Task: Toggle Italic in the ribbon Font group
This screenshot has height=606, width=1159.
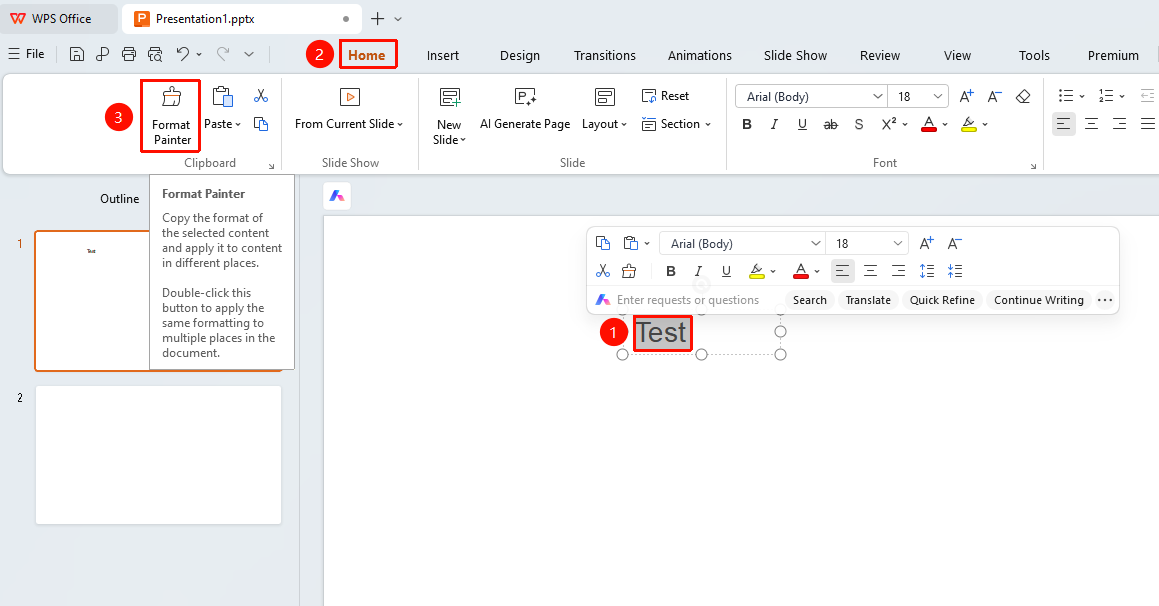Action: 774,124
